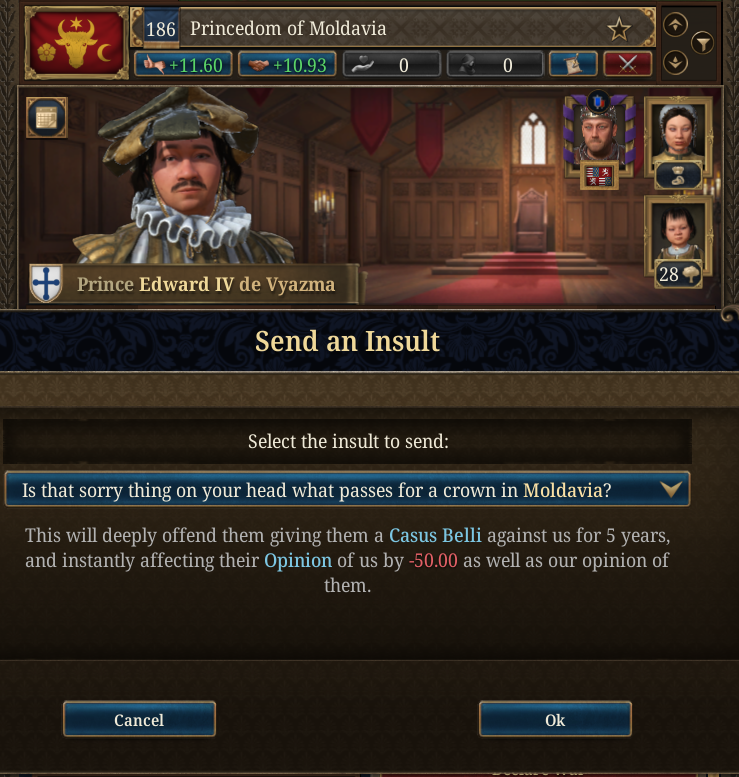
Task: Click the Opinion highlighted link
Action: [x=298, y=560]
